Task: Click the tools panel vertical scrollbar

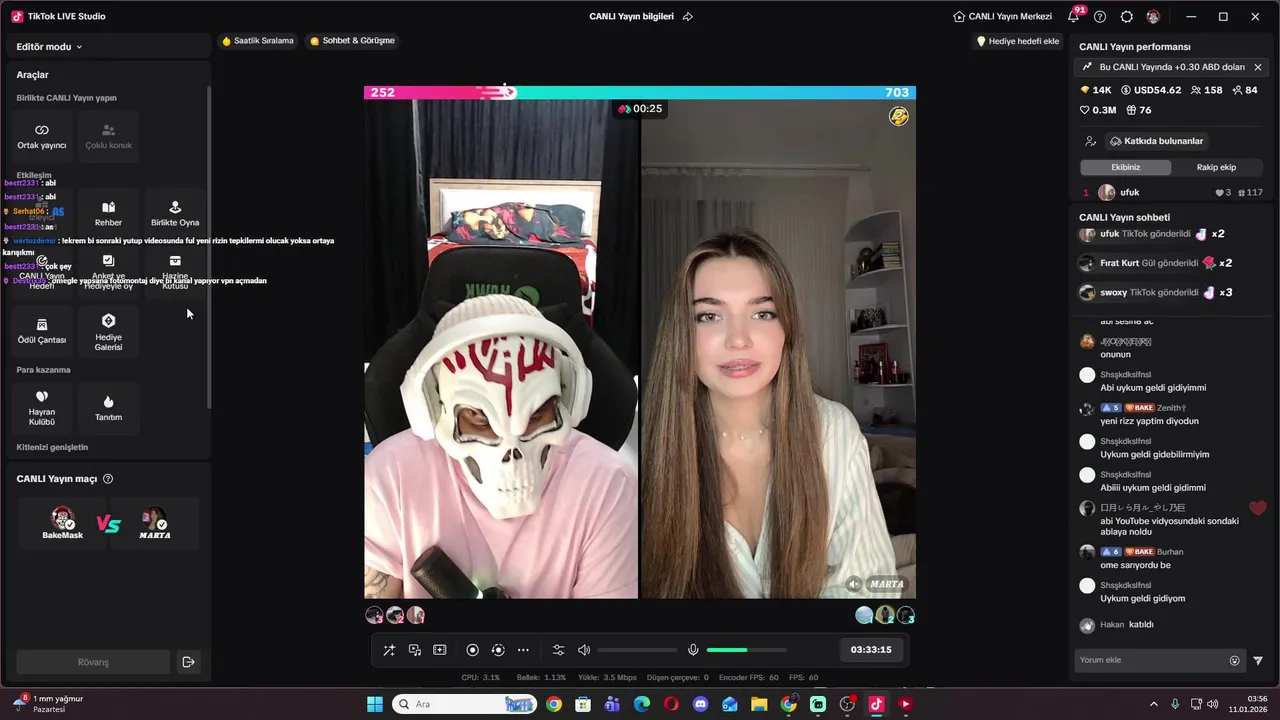Action: click(209, 246)
